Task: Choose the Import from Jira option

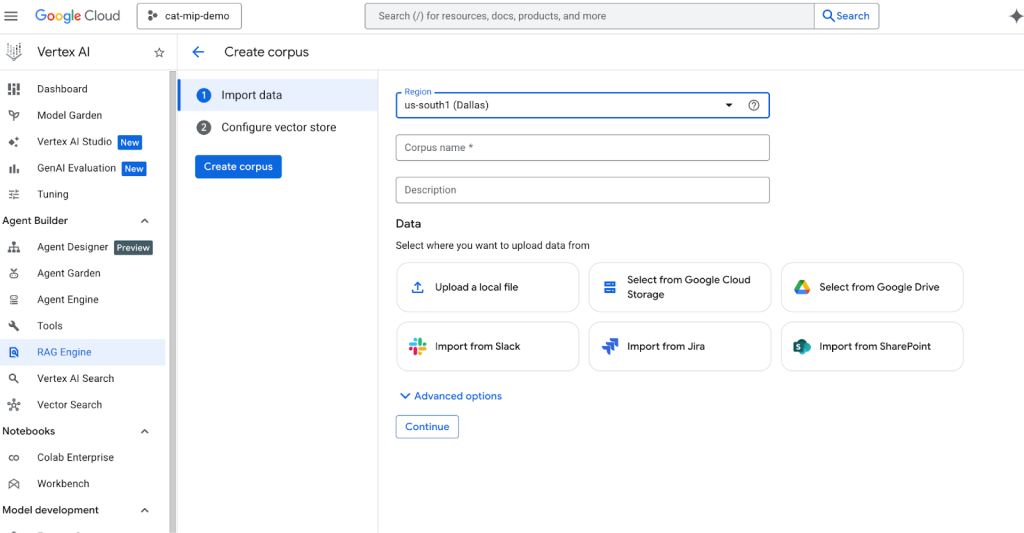Action: (679, 347)
